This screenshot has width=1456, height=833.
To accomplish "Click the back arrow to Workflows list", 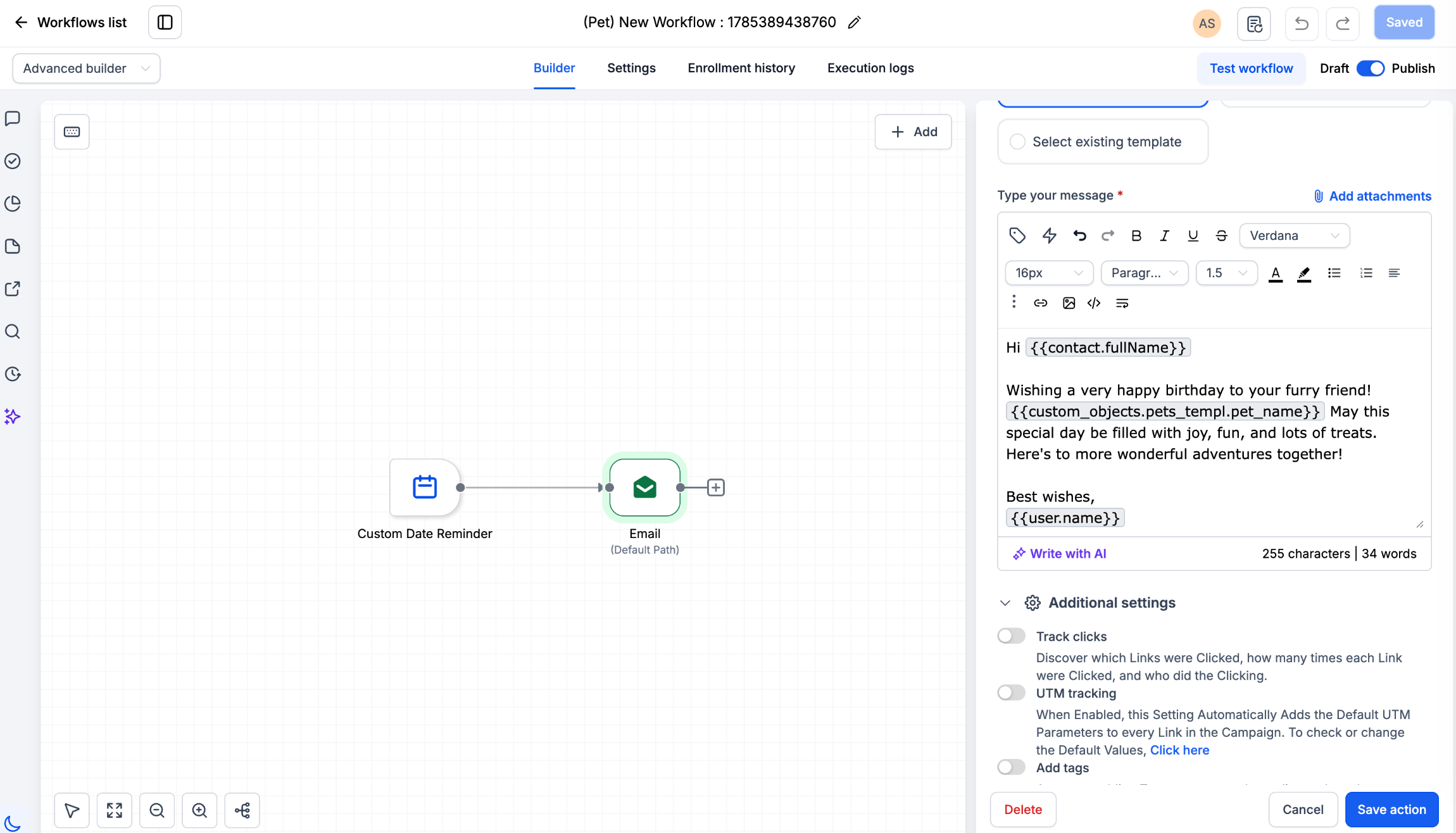I will [x=21, y=22].
